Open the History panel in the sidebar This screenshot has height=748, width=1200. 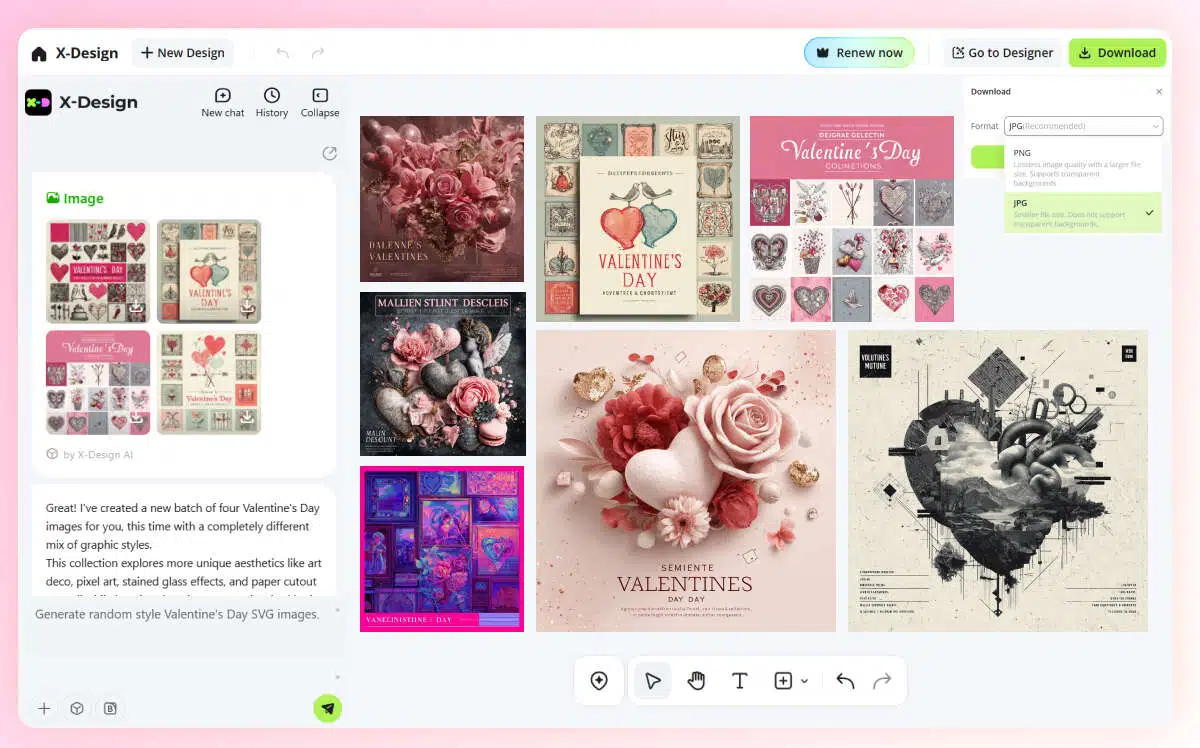click(x=271, y=101)
